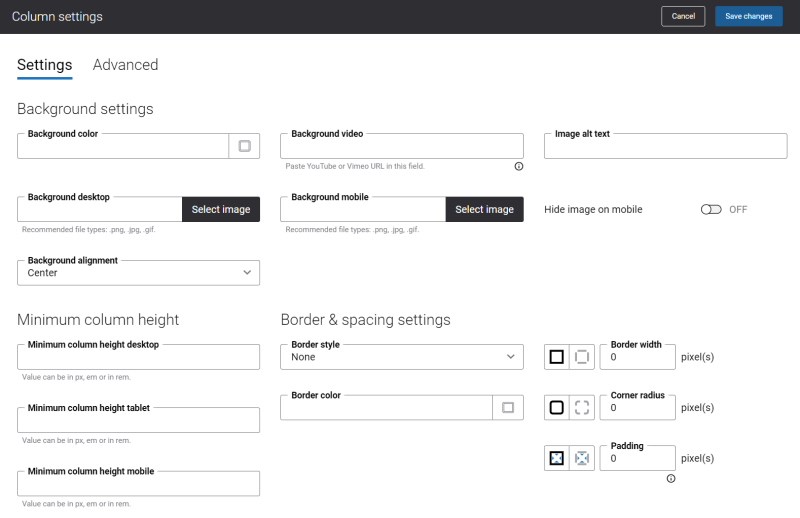Expand the Border style dropdown
800x518 pixels.
[402, 357]
